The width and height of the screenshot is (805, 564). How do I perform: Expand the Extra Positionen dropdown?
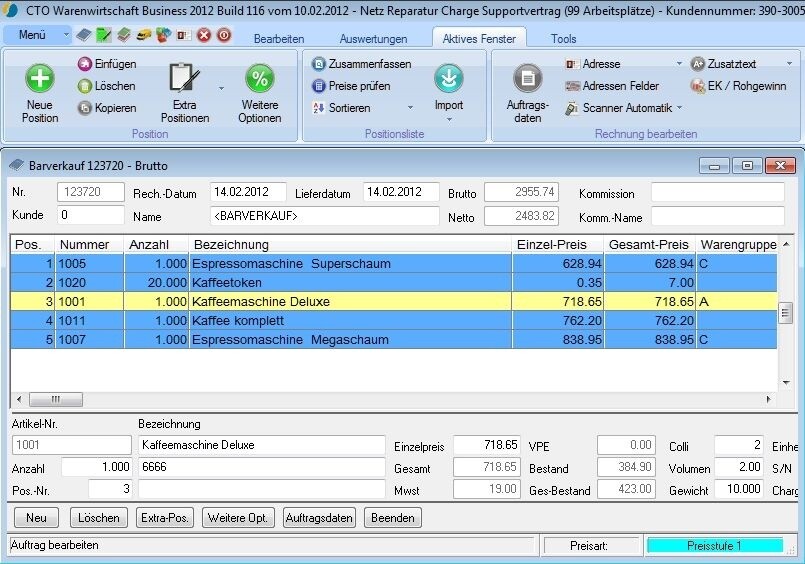[221, 89]
